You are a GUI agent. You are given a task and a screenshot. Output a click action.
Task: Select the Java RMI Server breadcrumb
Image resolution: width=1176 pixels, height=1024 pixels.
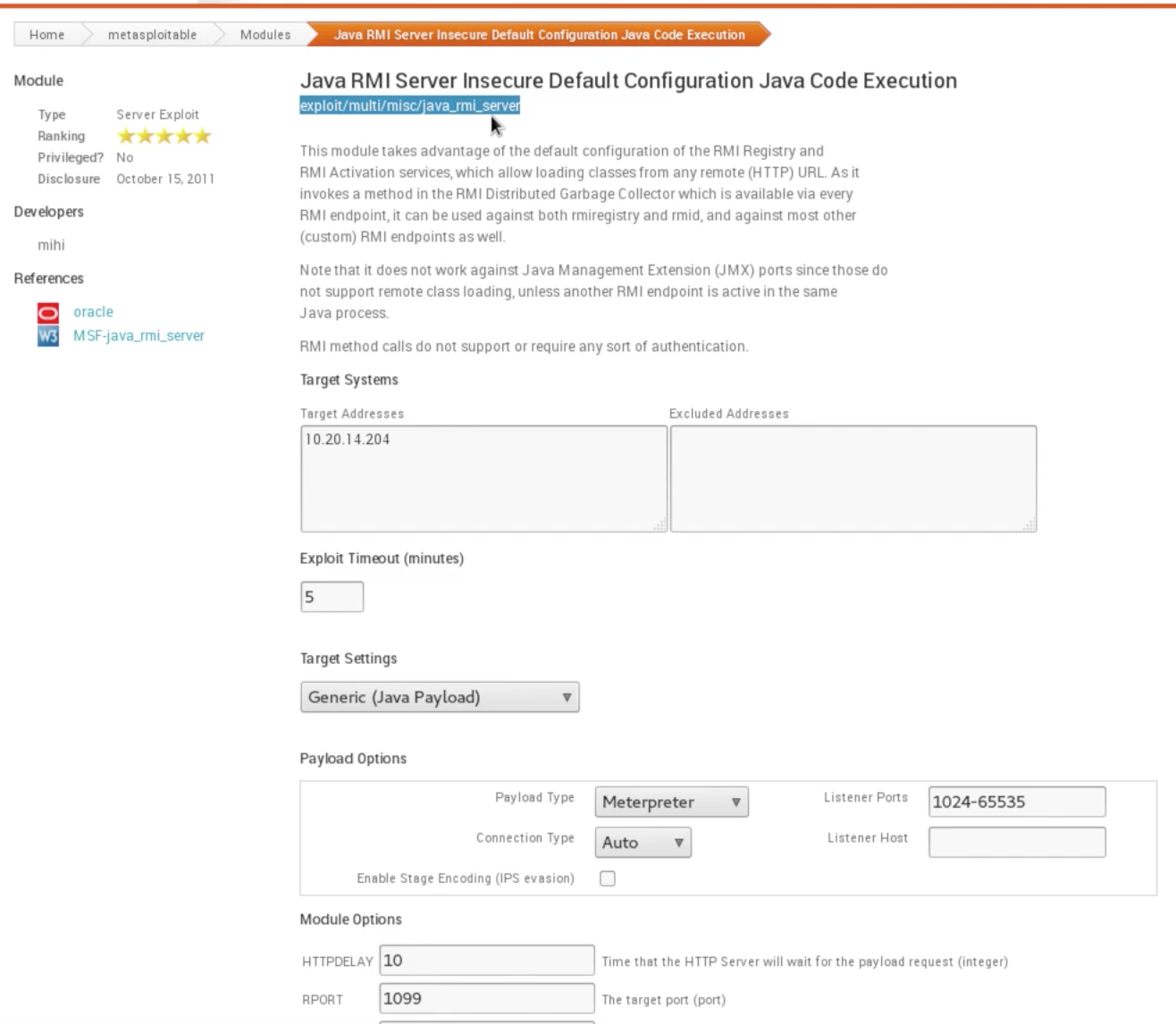539,35
